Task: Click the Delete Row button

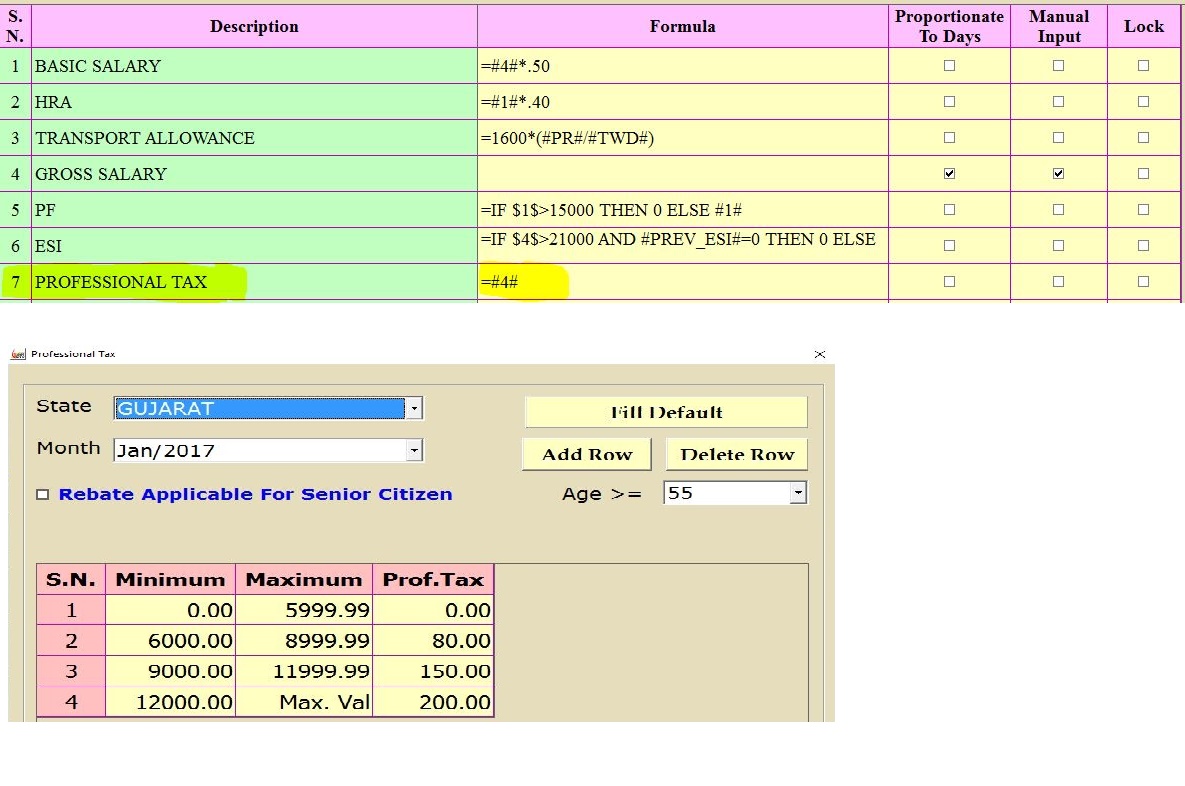Action: tap(736, 454)
